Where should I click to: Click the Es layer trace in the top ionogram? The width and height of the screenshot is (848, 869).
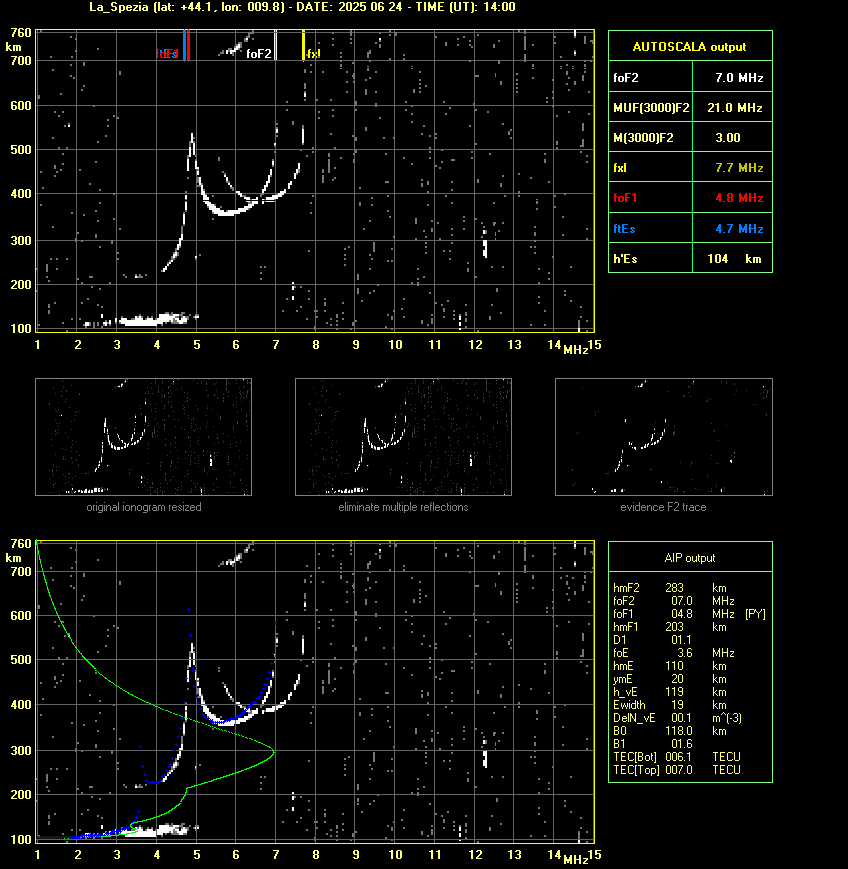click(x=139, y=320)
